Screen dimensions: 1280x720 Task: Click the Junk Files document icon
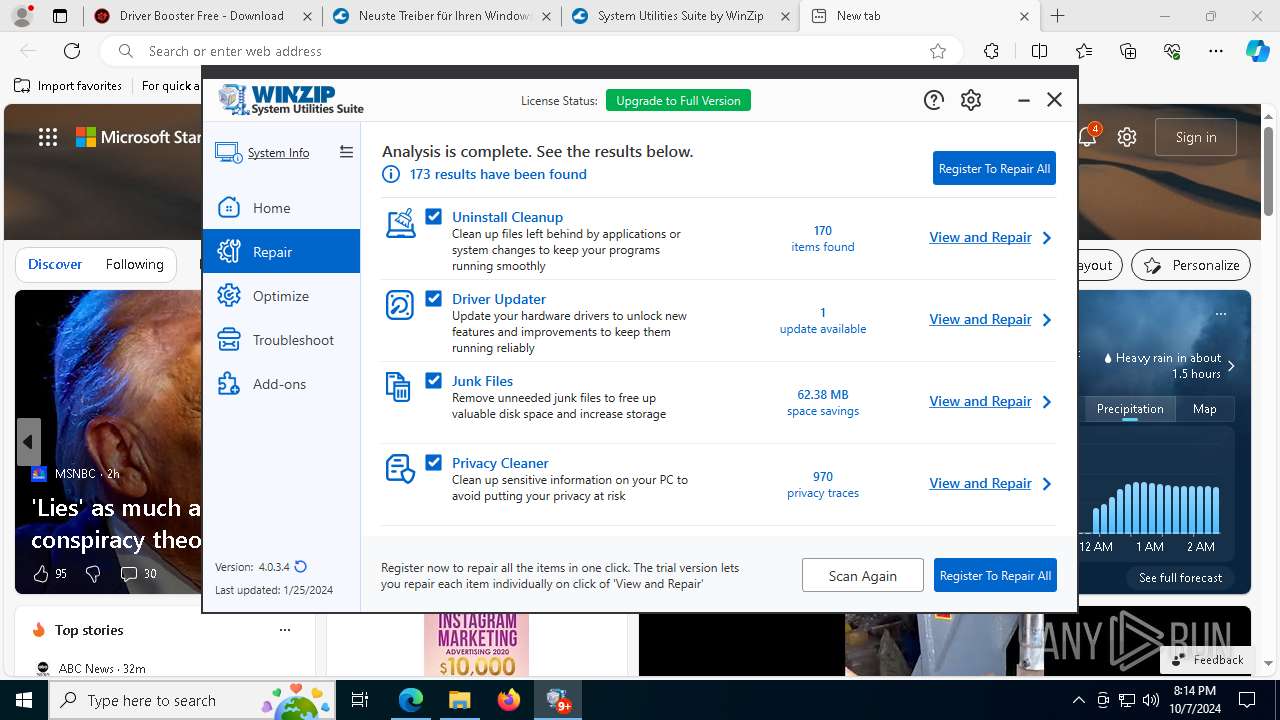(398, 387)
